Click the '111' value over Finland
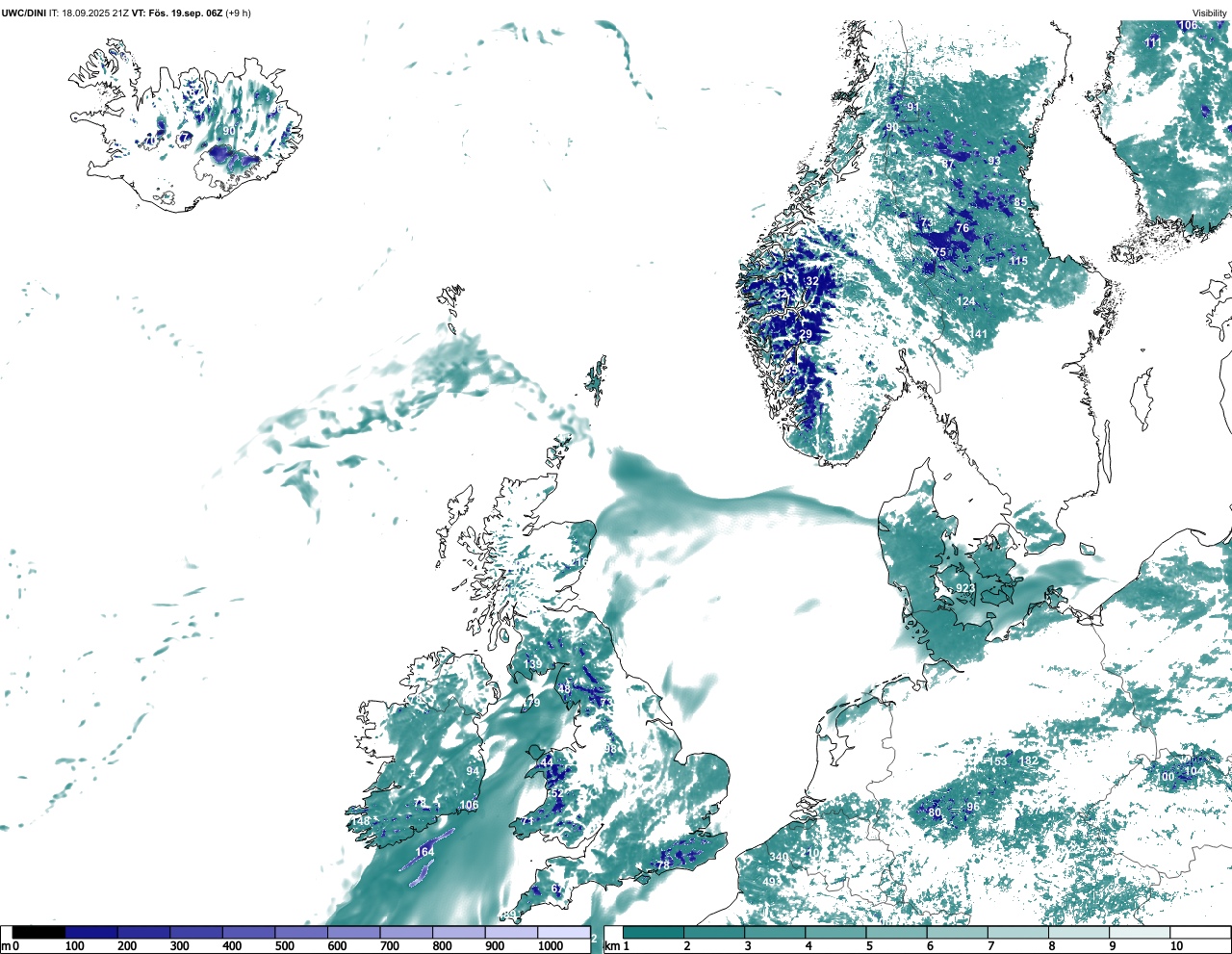This screenshot has width=1232, height=954. (1153, 43)
